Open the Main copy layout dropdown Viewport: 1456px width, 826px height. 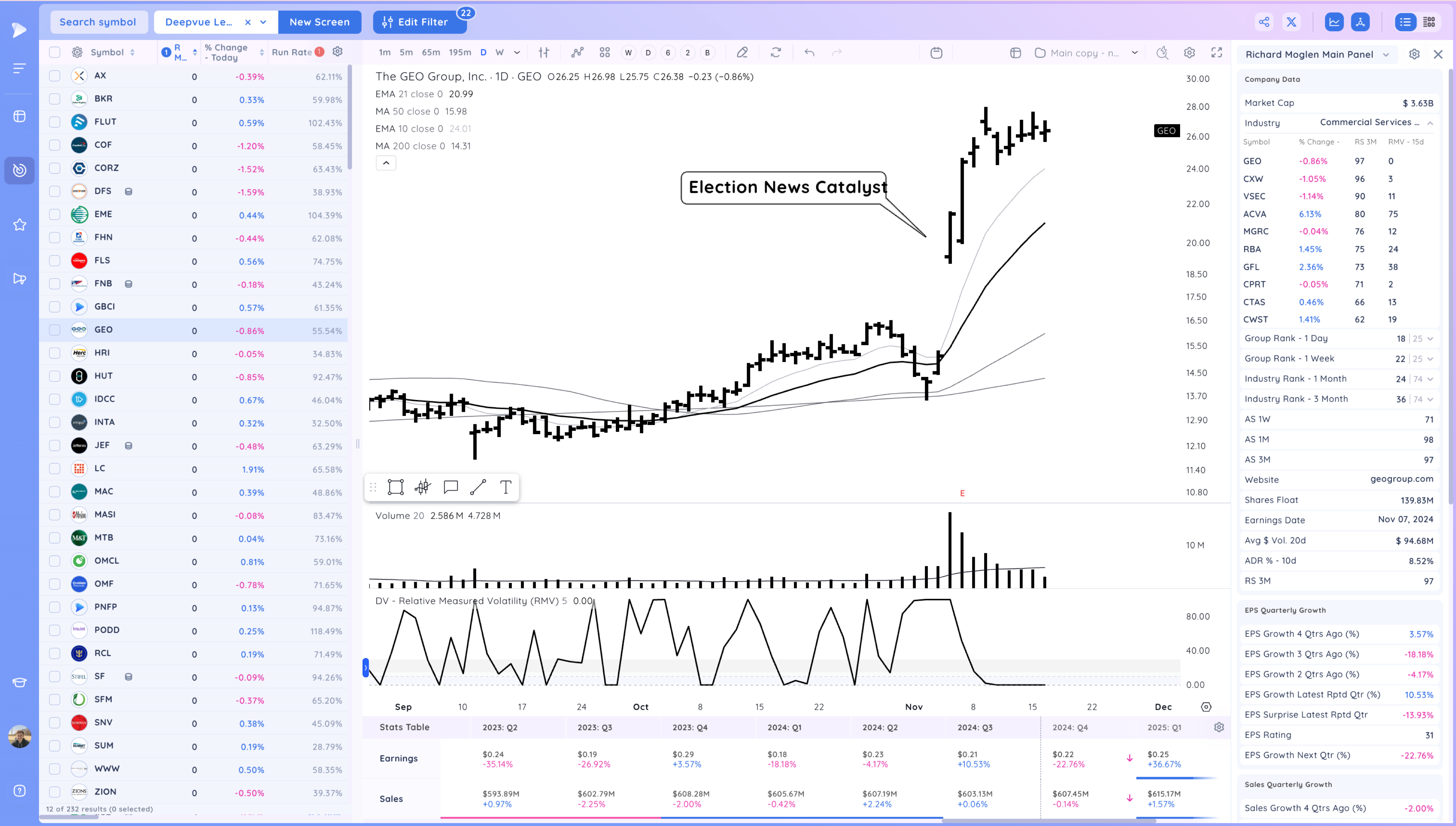click(x=1135, y=53)
